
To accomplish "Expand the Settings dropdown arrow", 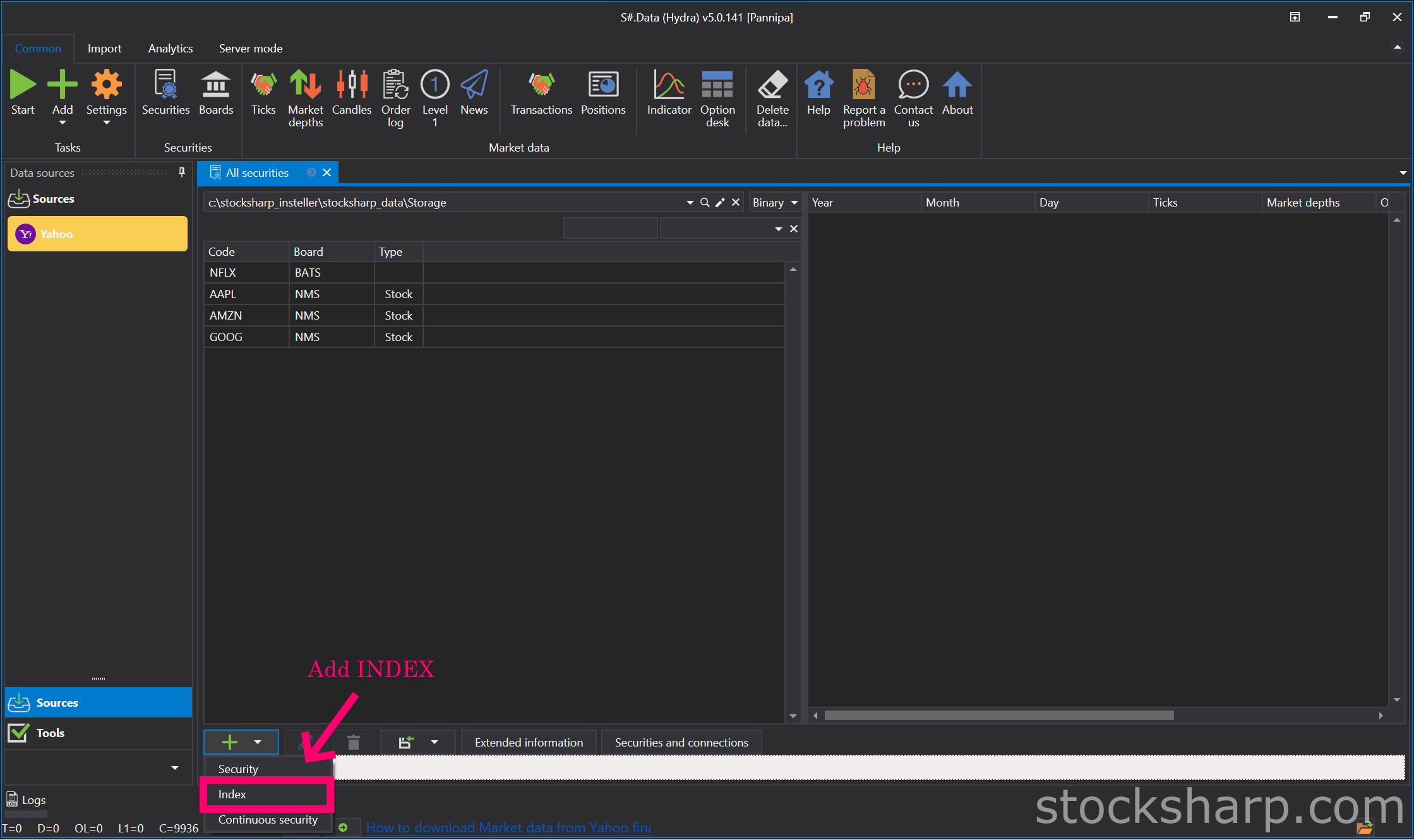I will coord(106,123).
